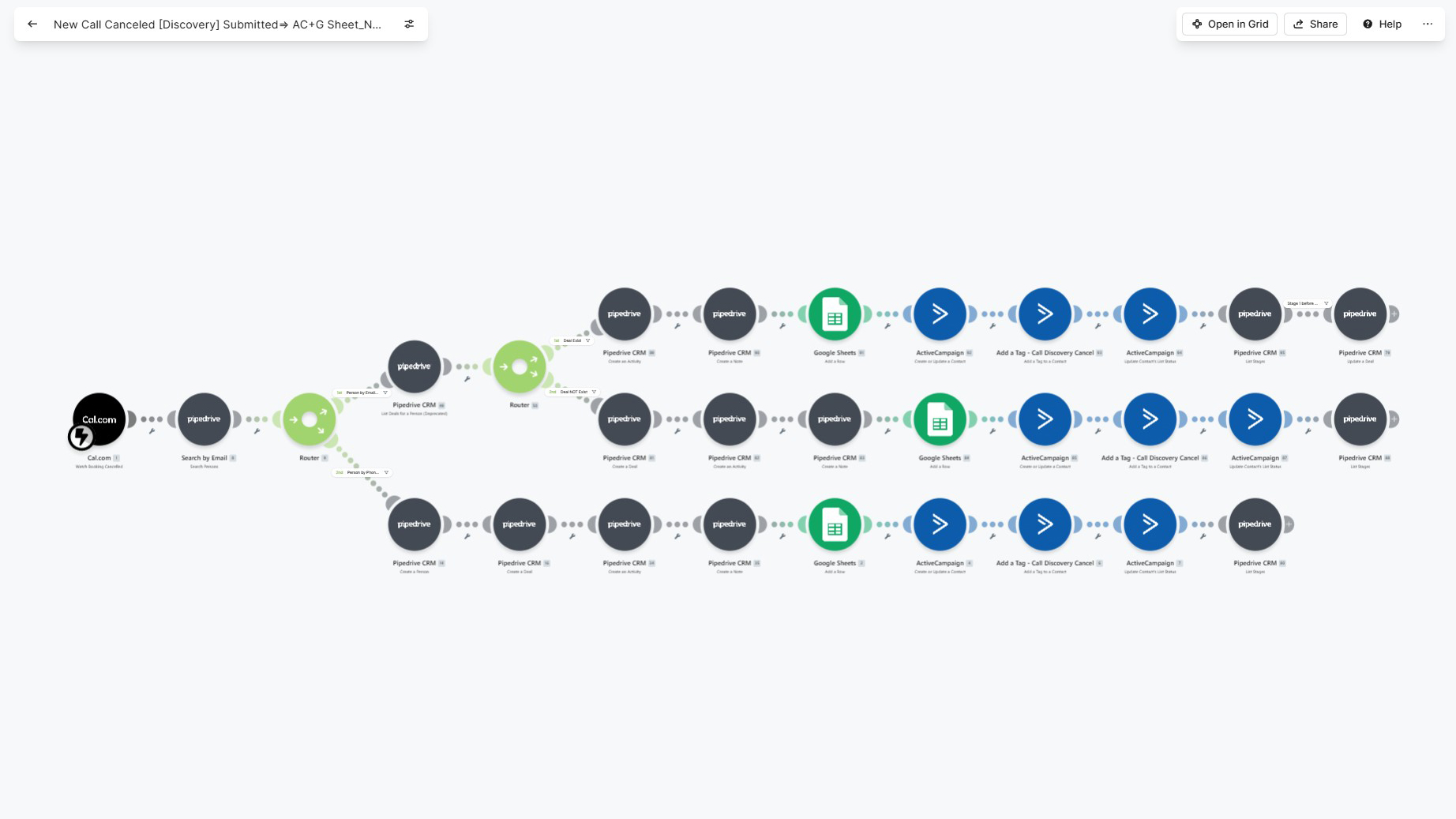Click the first green Router module

(x=310, y=419)
